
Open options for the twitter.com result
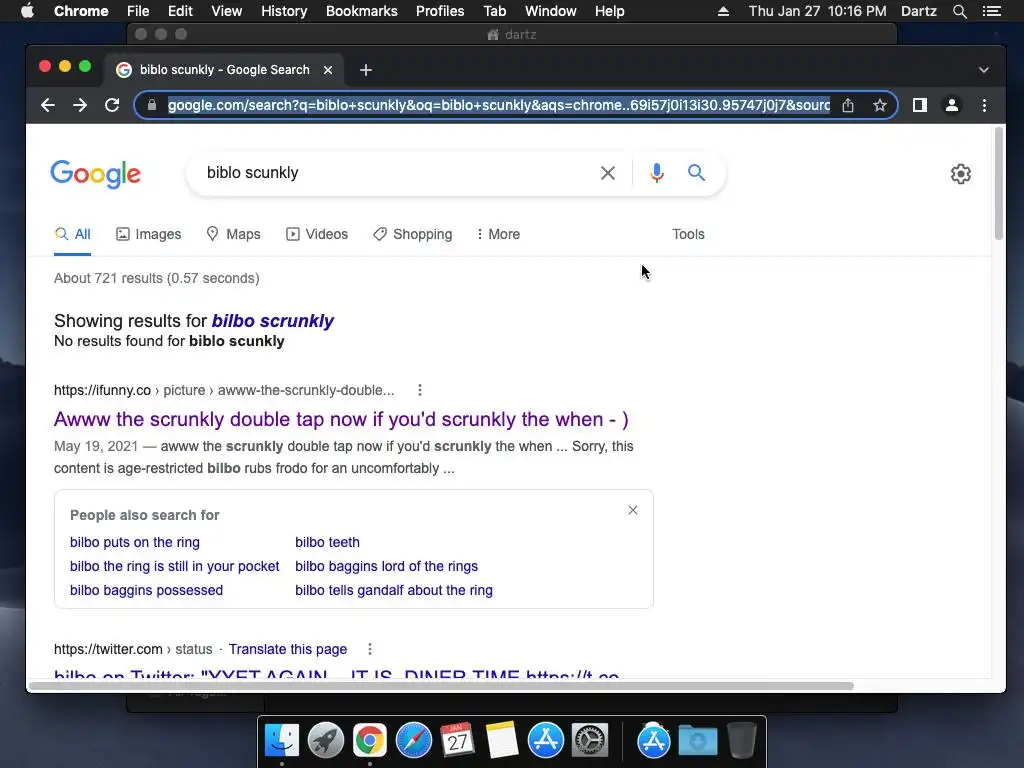[370, 649]
